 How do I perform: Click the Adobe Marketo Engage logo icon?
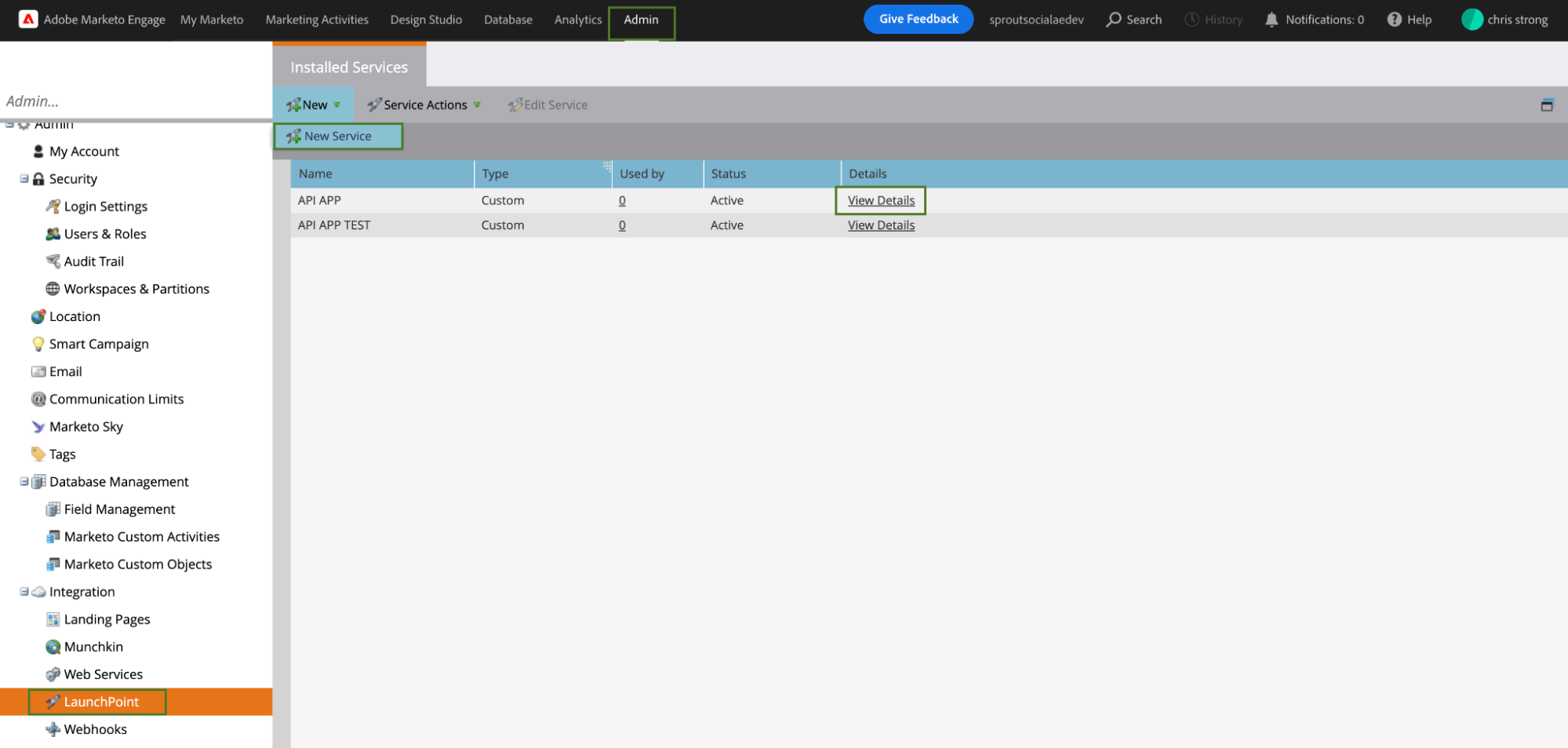[x=28, y=20]
